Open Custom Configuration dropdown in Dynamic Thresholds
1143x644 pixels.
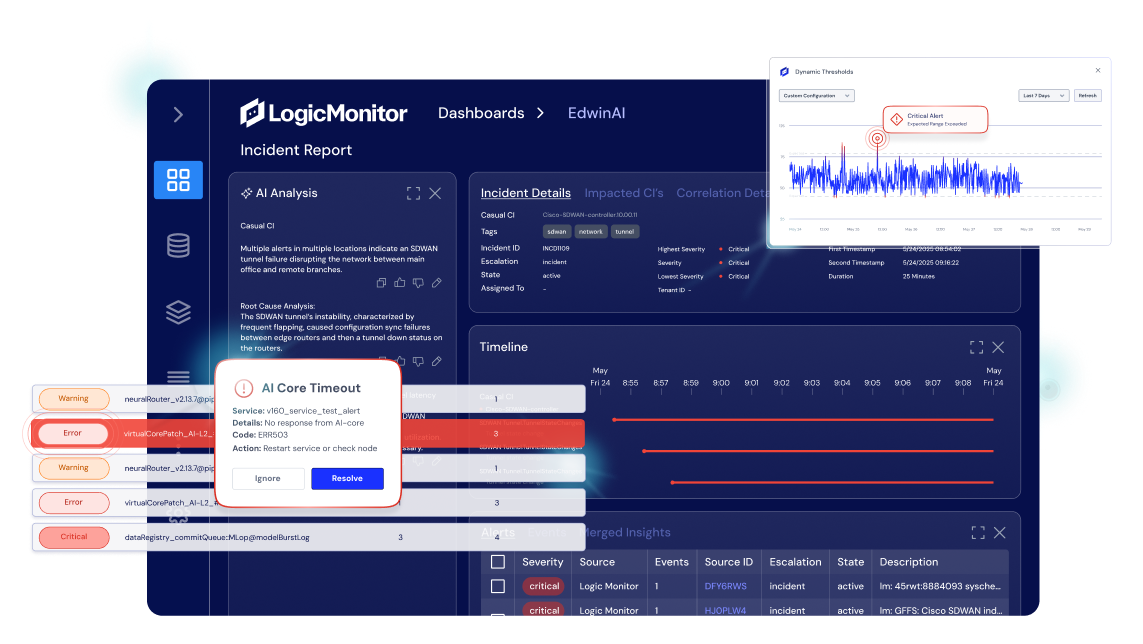(x=816, y=96)
